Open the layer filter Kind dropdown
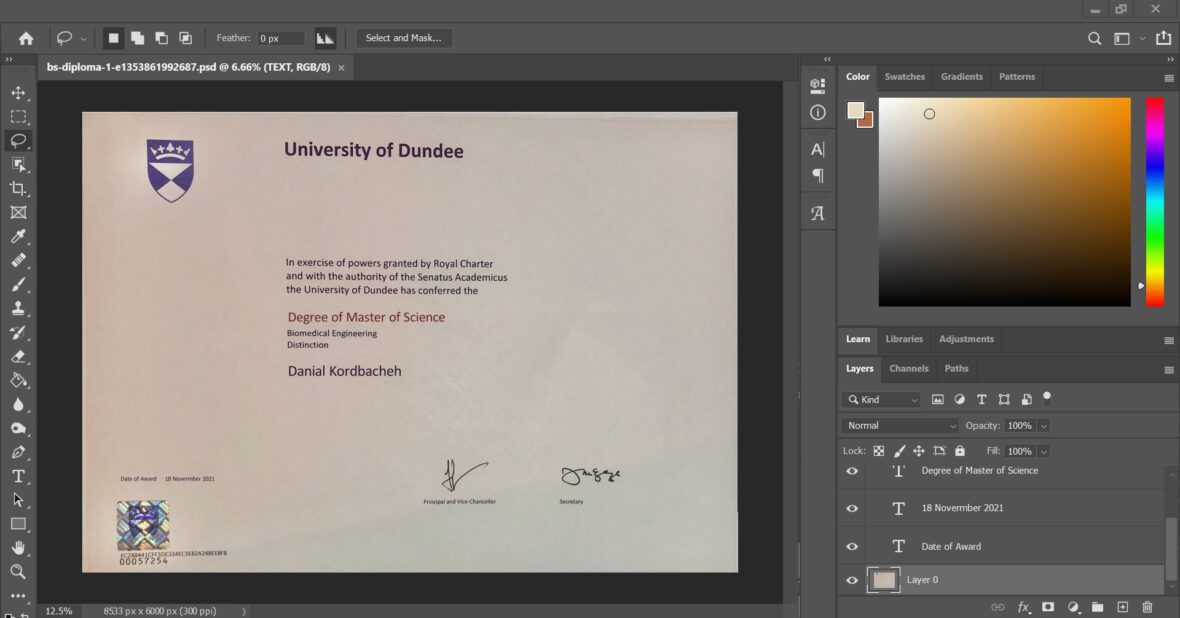The height and width of the screenshot is (618, 1180). pos(881,400)
